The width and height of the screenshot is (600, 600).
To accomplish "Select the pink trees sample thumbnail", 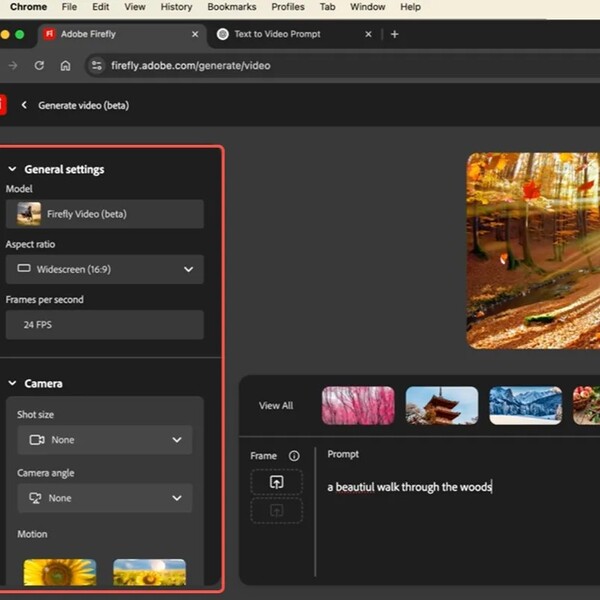I will [x=358, y=406].
